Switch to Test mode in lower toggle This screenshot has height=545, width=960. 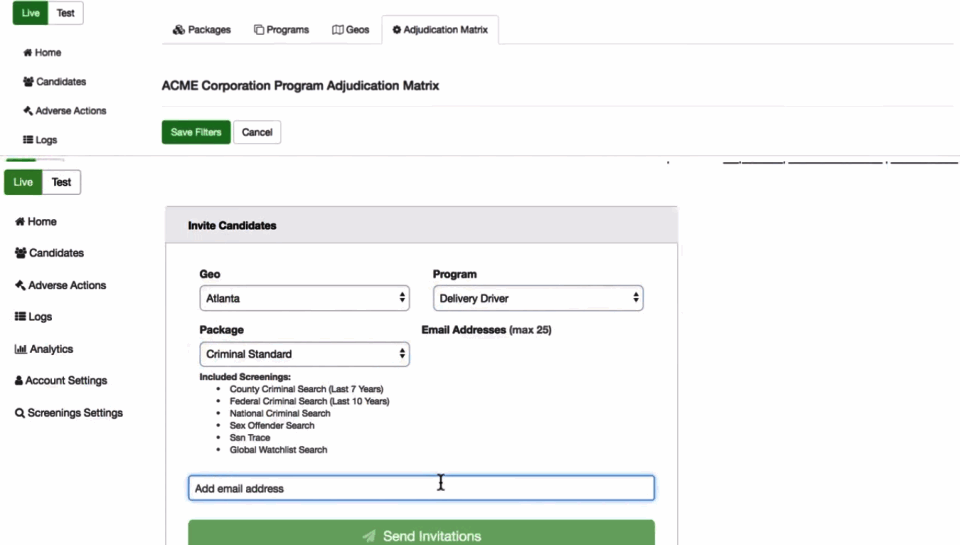click(x=62, y=182)
